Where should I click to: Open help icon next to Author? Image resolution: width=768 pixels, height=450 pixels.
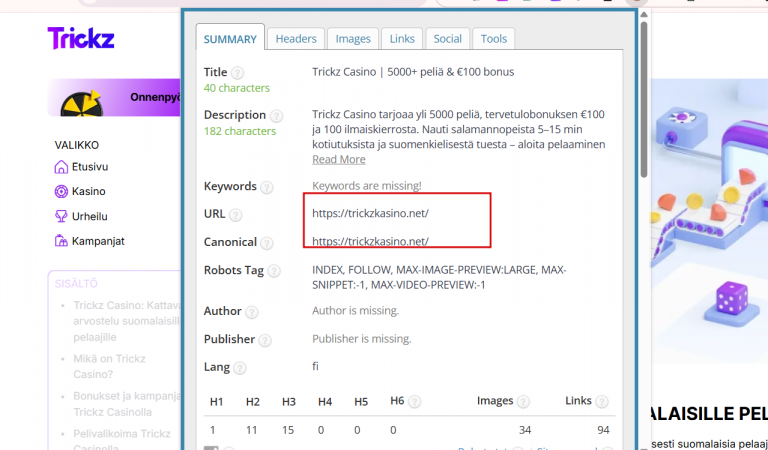tap(252, 312)
